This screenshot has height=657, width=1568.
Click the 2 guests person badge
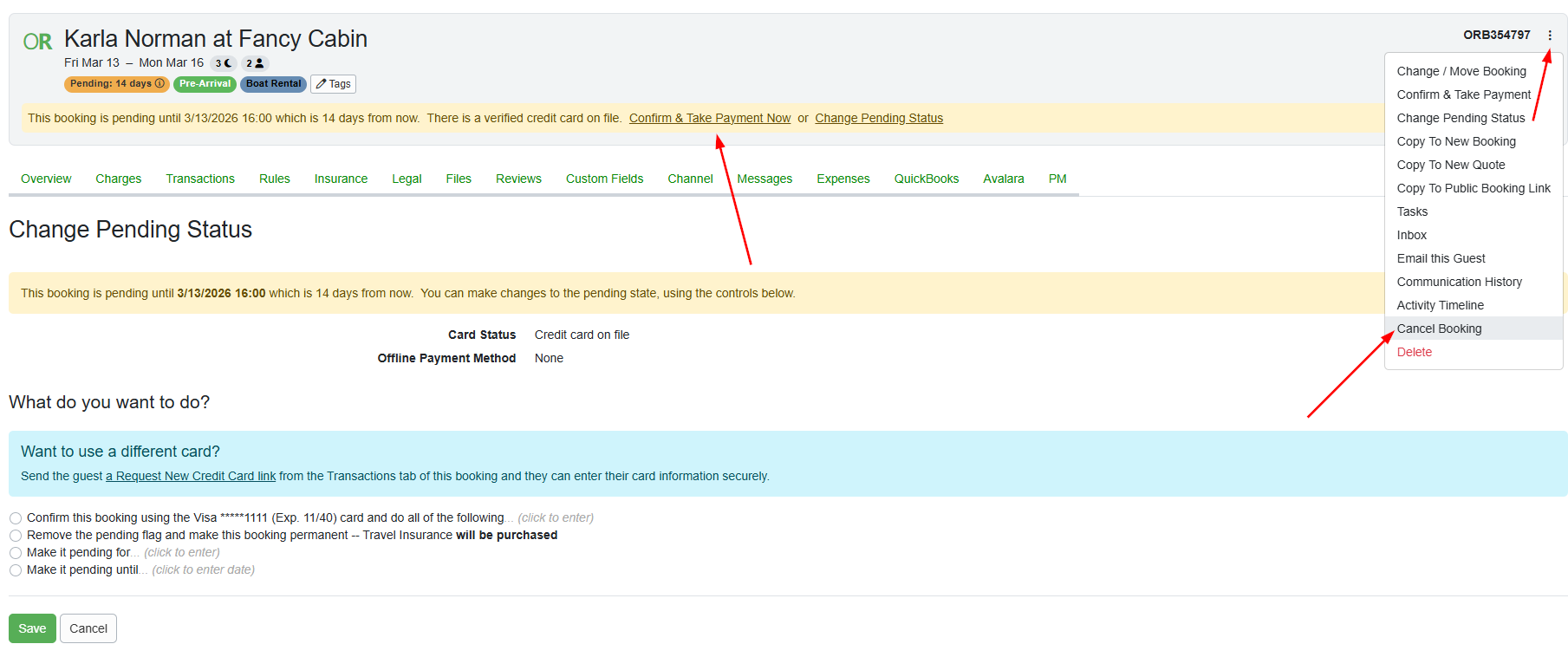(x=255, y=63)
